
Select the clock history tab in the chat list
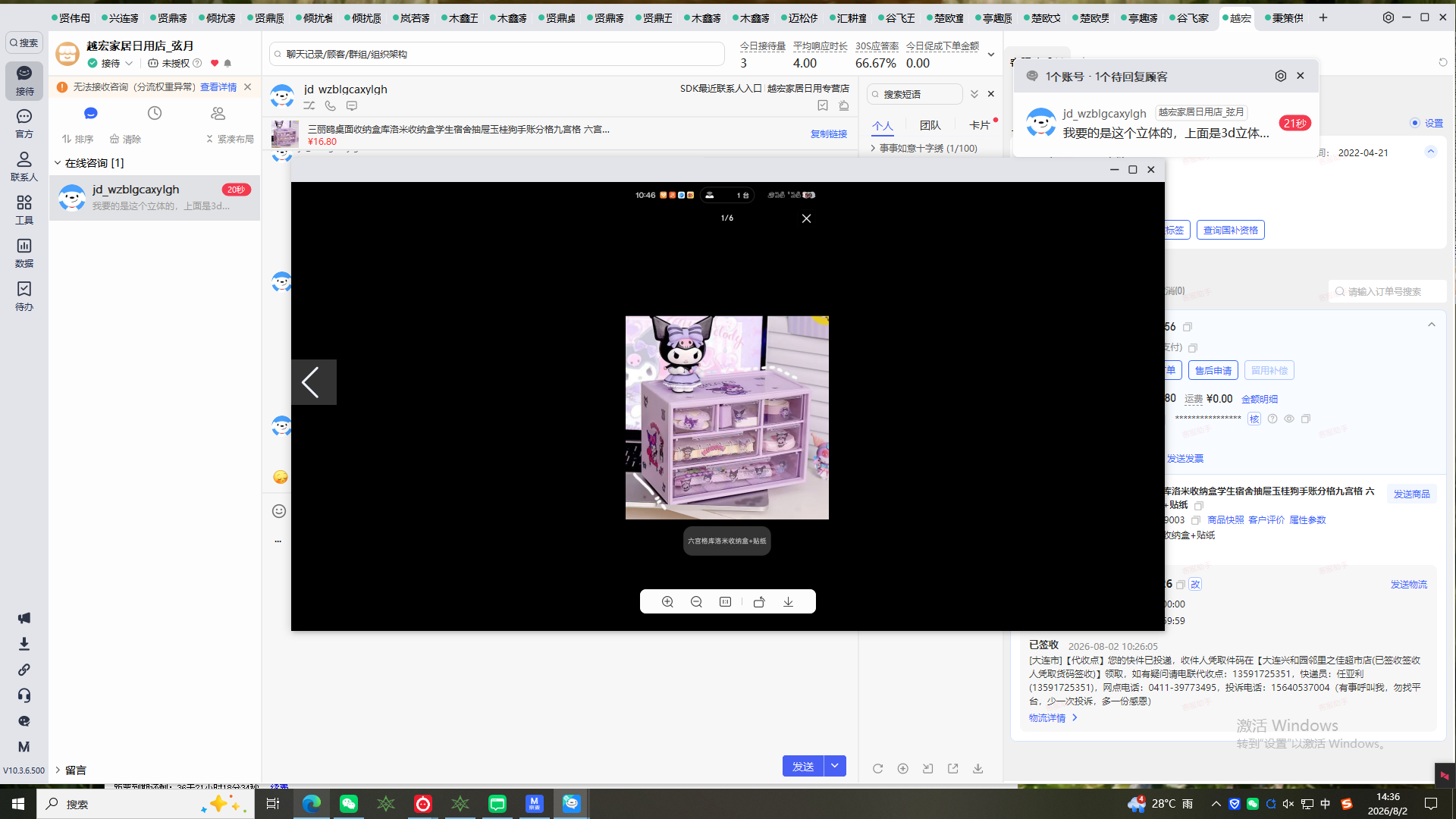(155, 113)
